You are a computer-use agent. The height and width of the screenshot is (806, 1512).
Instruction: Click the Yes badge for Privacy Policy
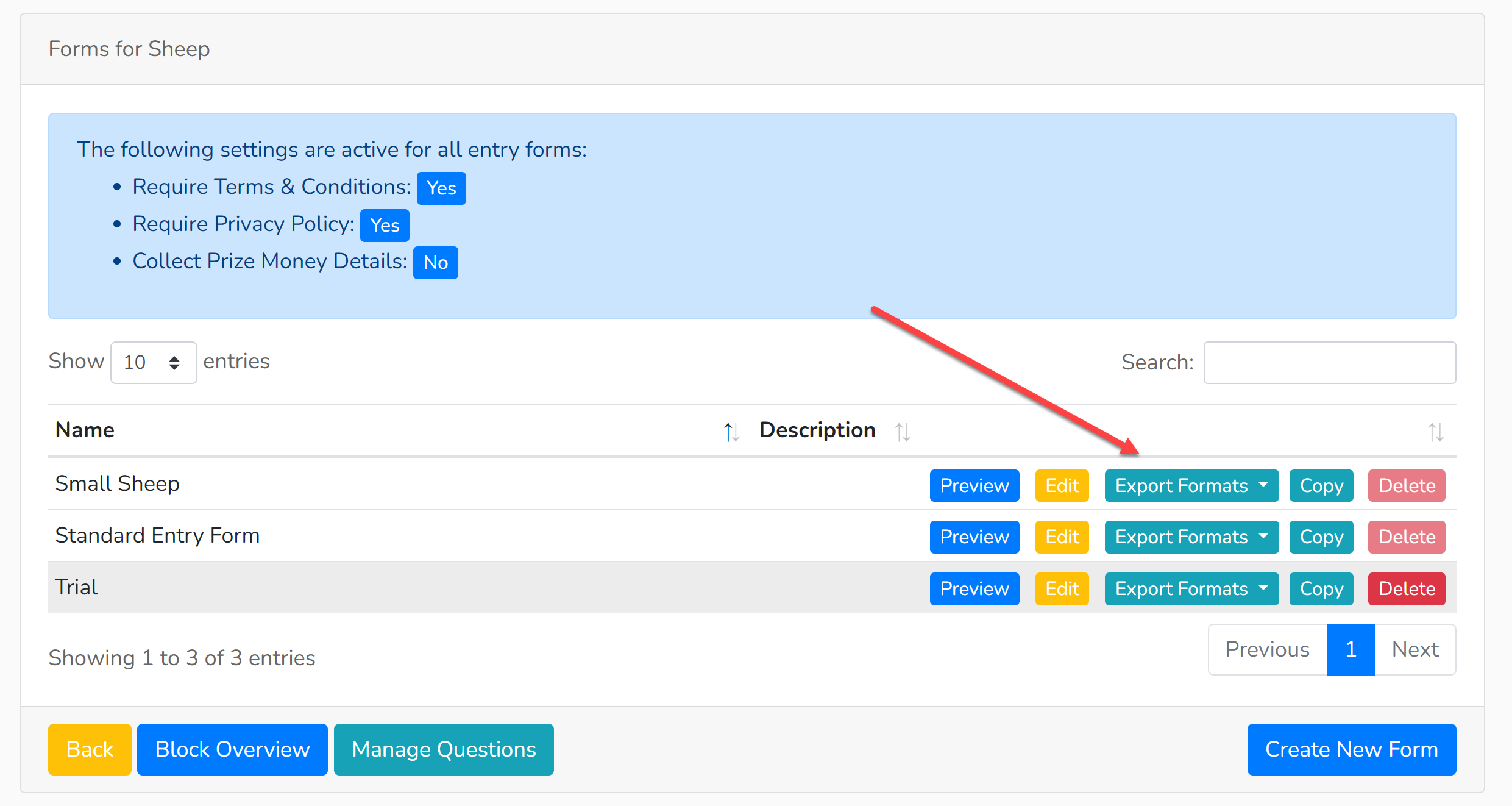point(385,225)
